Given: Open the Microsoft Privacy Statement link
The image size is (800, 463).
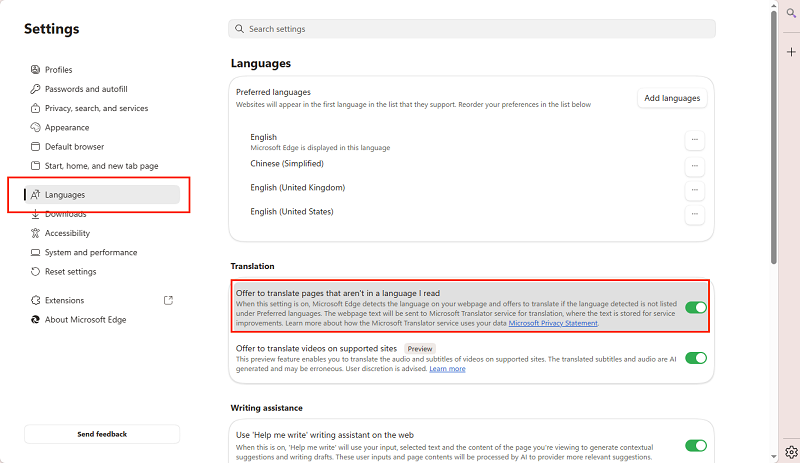Looking at the screenshot, I should click(553, 323).
